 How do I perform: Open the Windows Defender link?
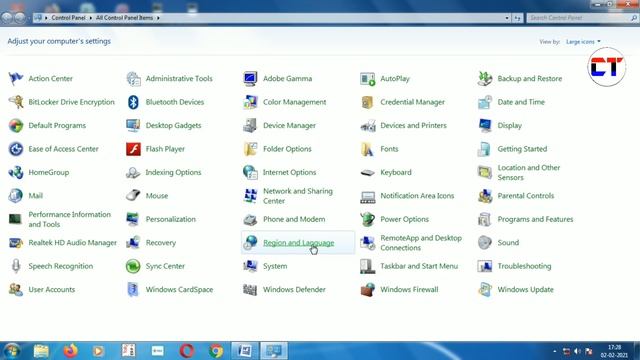click(294, 289)
